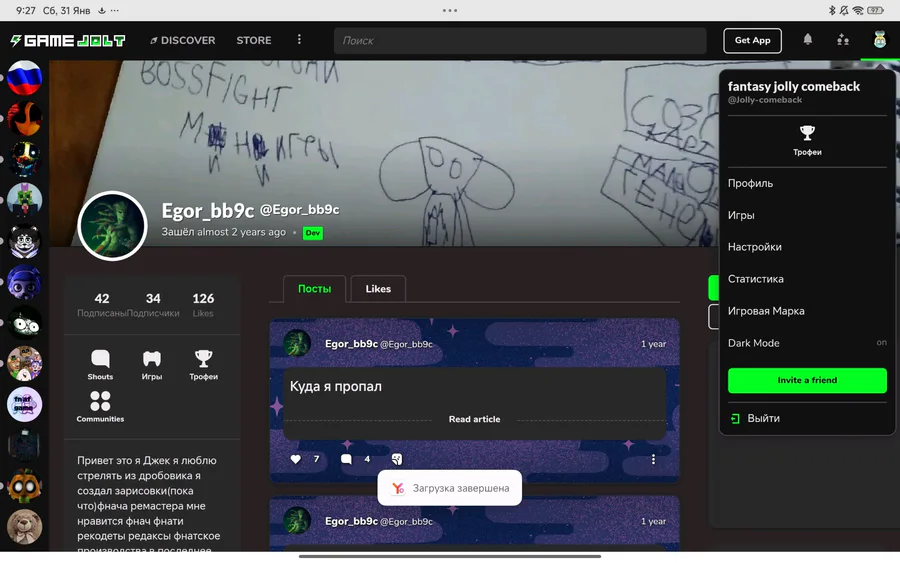Open the friends list icon
This screenshot has width=900, height=563.
[843, 40]
